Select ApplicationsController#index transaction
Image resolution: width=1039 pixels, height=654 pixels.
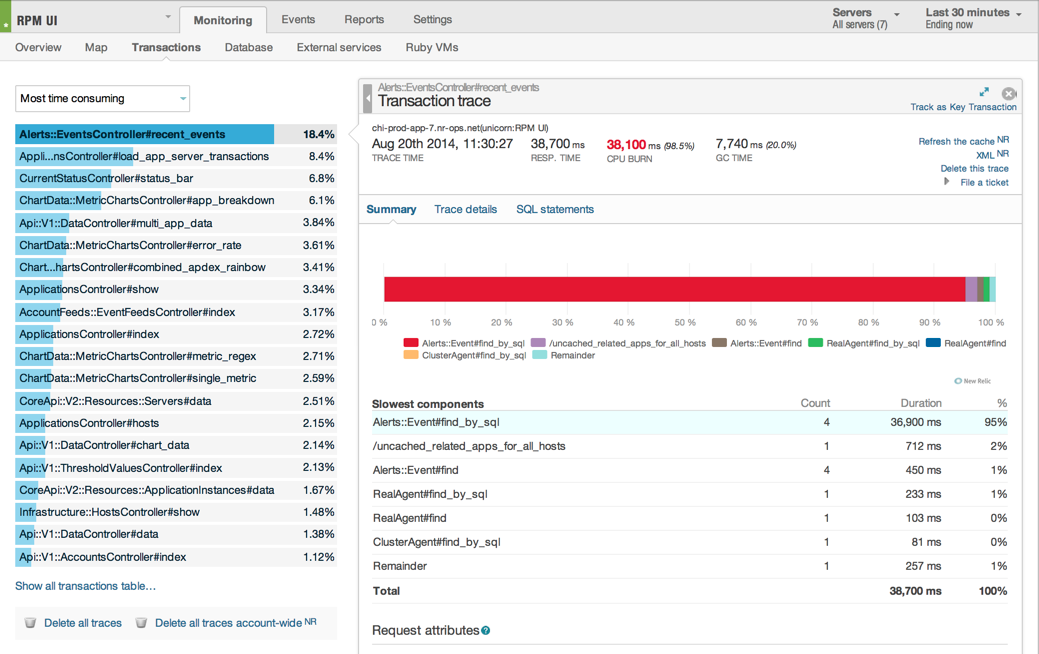coord(176,334)
